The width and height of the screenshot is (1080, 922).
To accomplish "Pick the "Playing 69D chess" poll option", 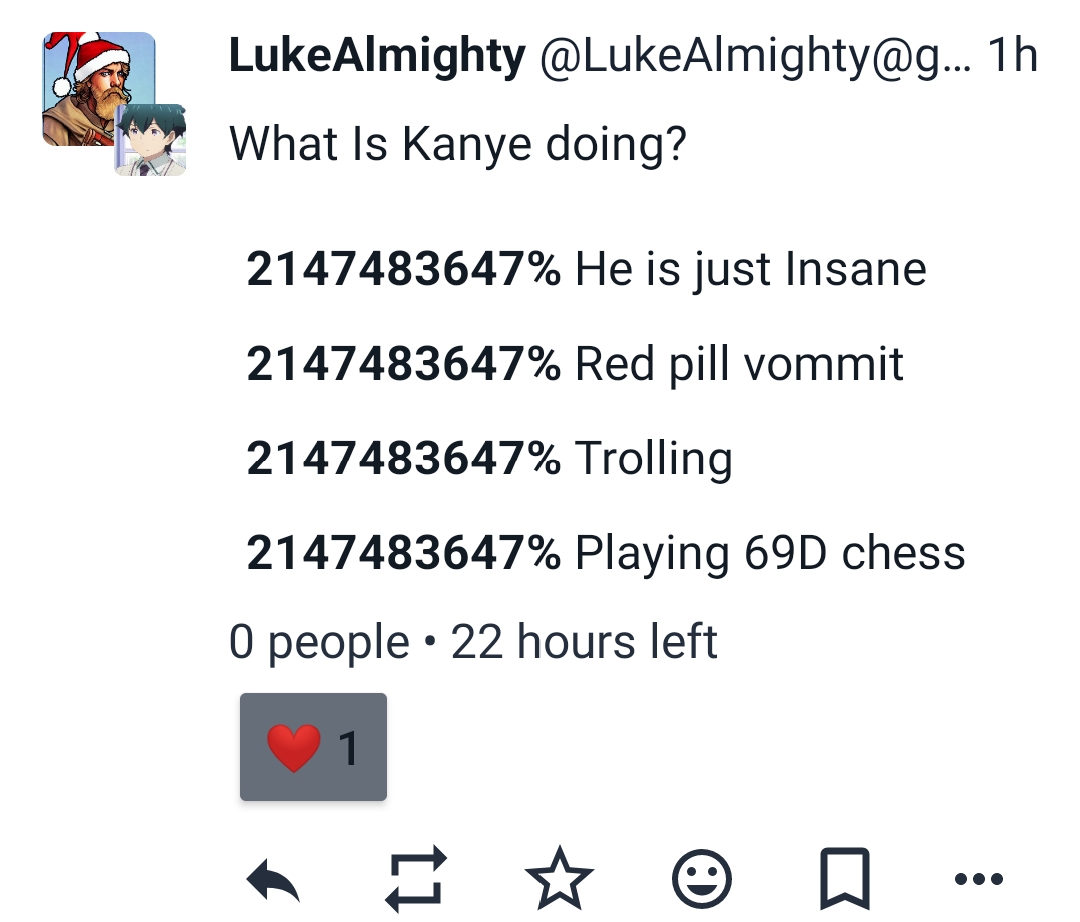I will [x=770, y=553].
